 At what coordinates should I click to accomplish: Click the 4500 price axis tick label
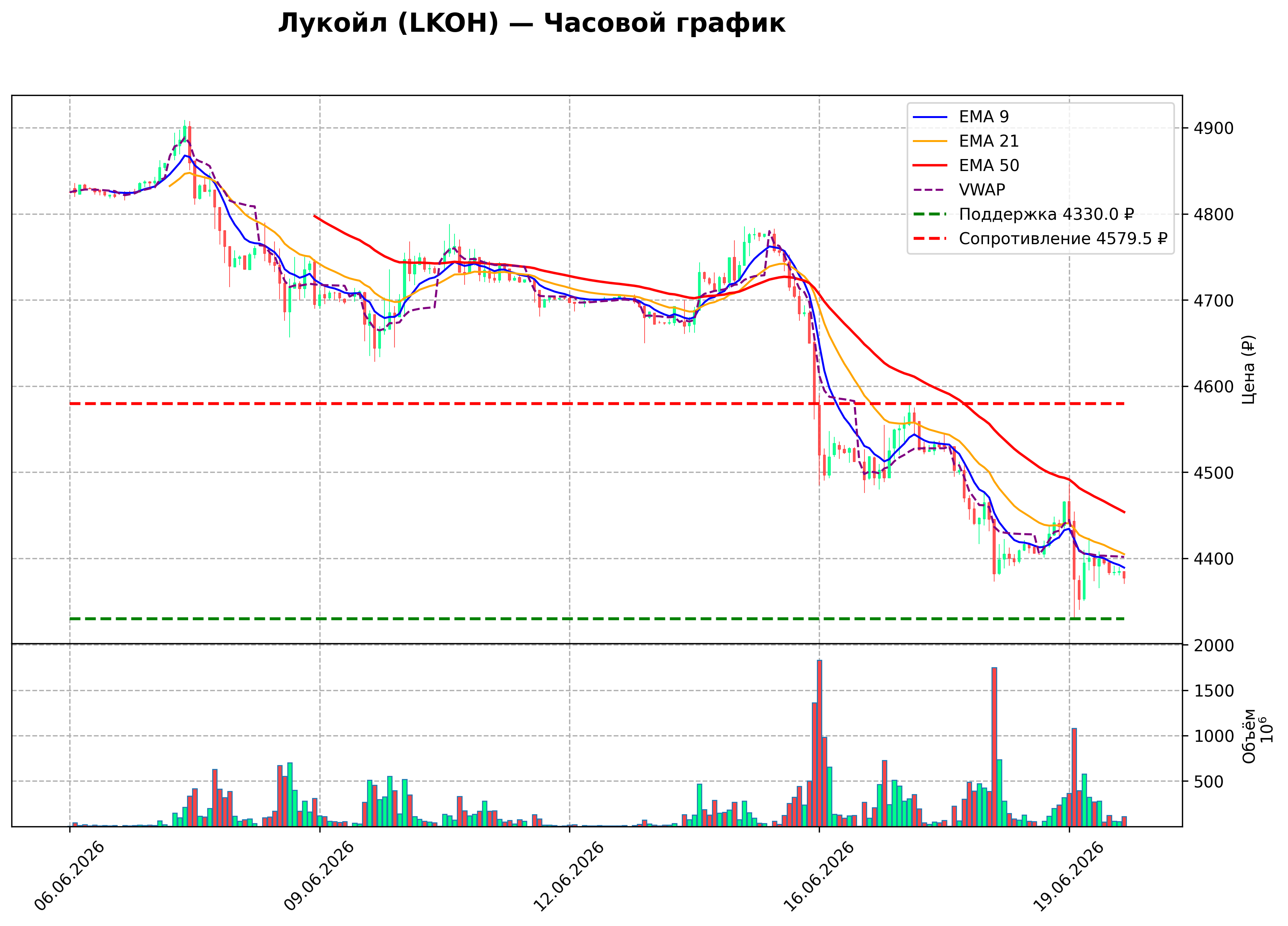[x=1214, y=473]
